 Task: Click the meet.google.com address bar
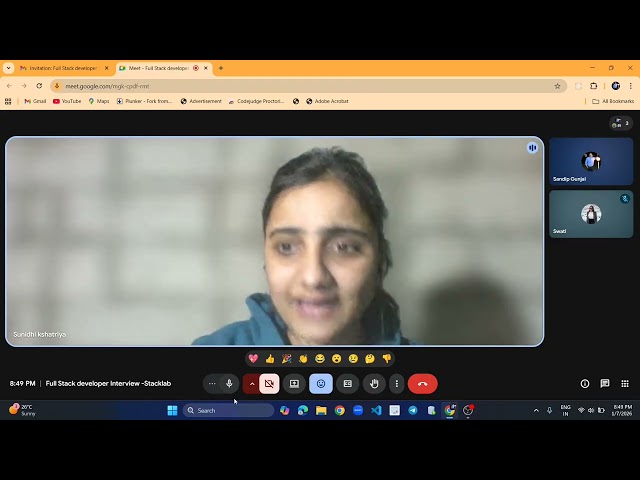point(308,86)
